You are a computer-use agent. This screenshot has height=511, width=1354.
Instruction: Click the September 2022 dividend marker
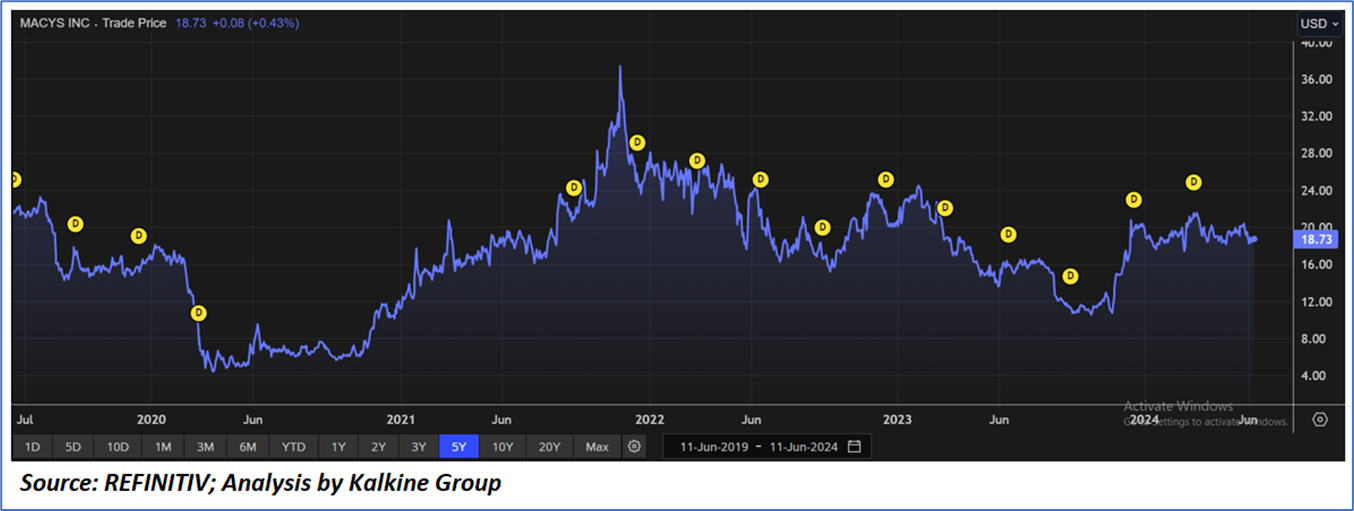pyautogui.click(x=822, y=227)
